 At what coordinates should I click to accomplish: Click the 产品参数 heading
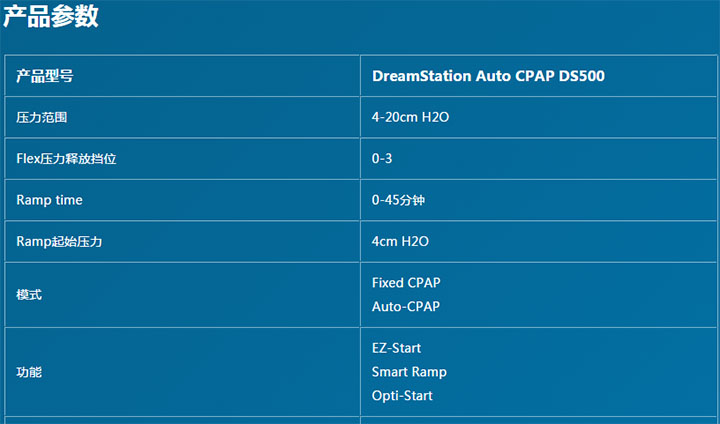pyautogui.click(x=51, y=17)
